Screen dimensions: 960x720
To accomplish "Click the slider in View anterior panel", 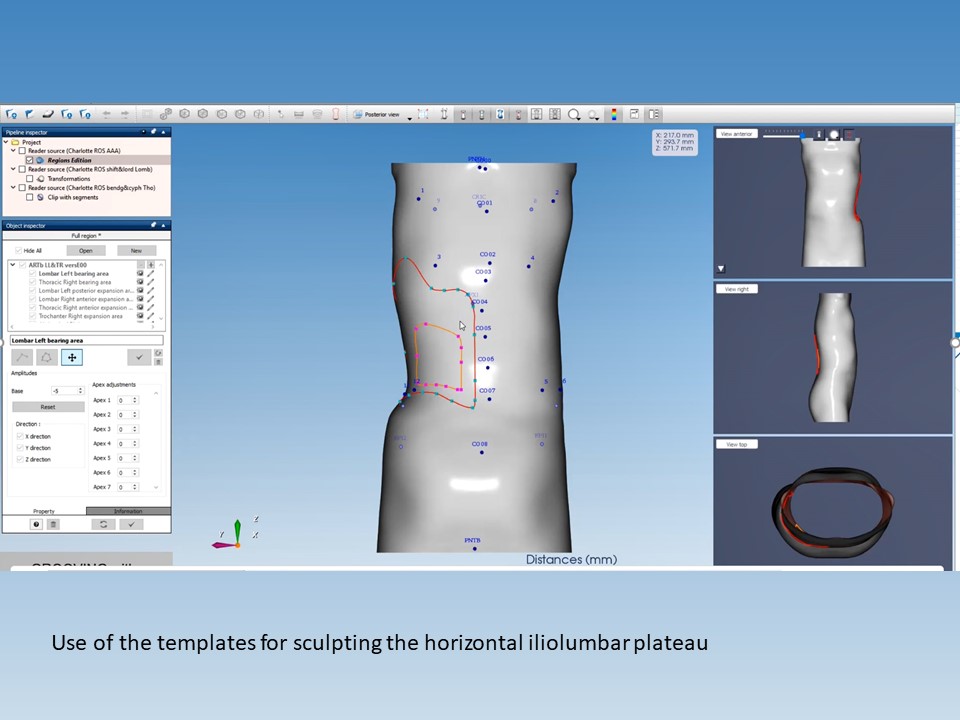I will [784, 135].
